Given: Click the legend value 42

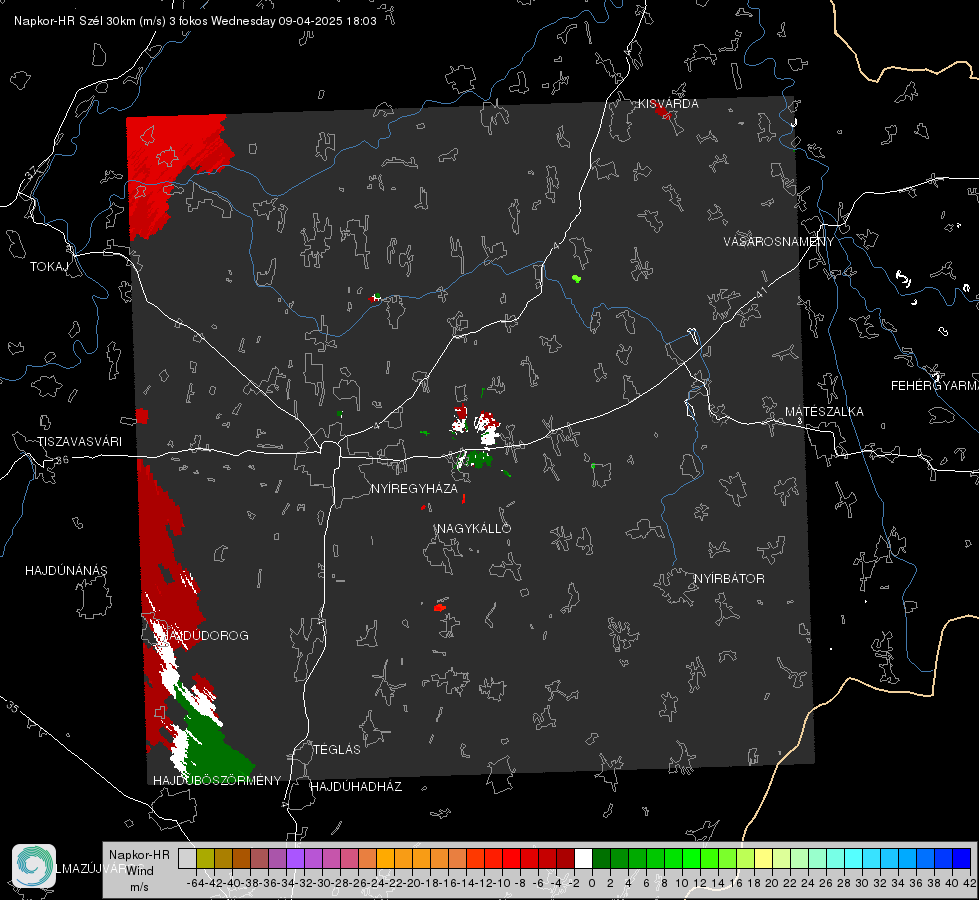Looking at the screenshot, I should pyautogui.click(x=969, y=884).
